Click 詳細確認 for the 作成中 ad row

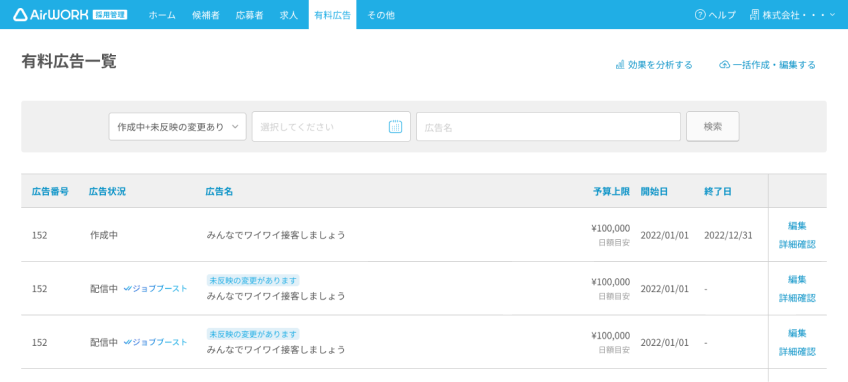point(797,244)
